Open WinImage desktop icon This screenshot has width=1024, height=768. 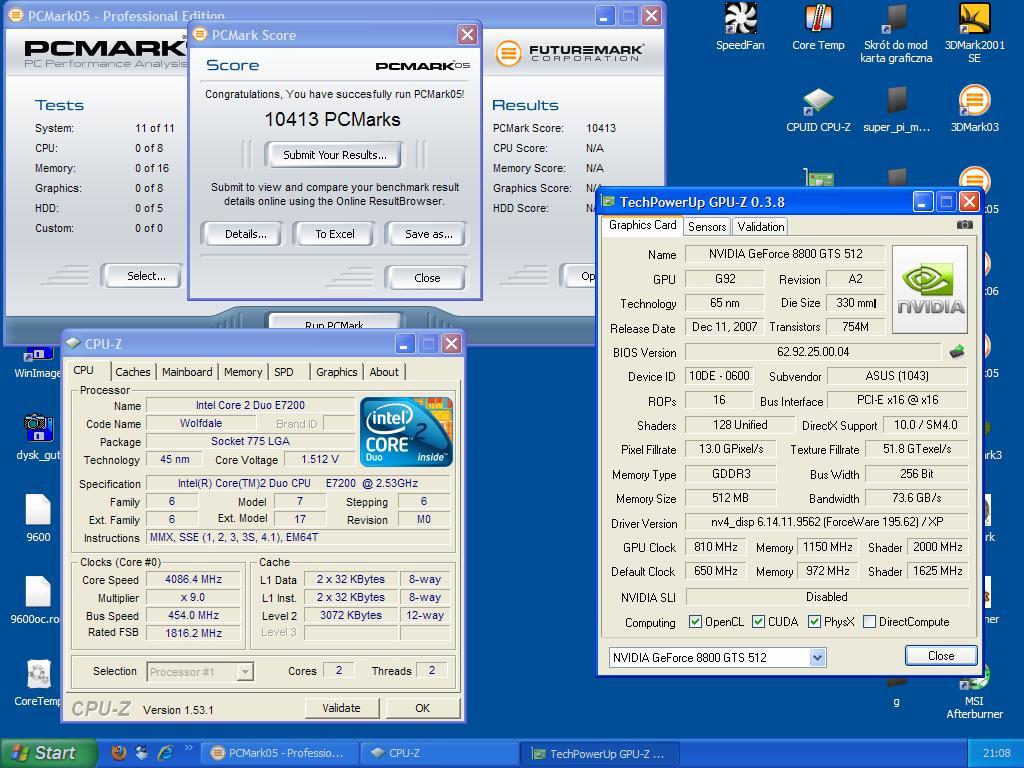(37, 363)
